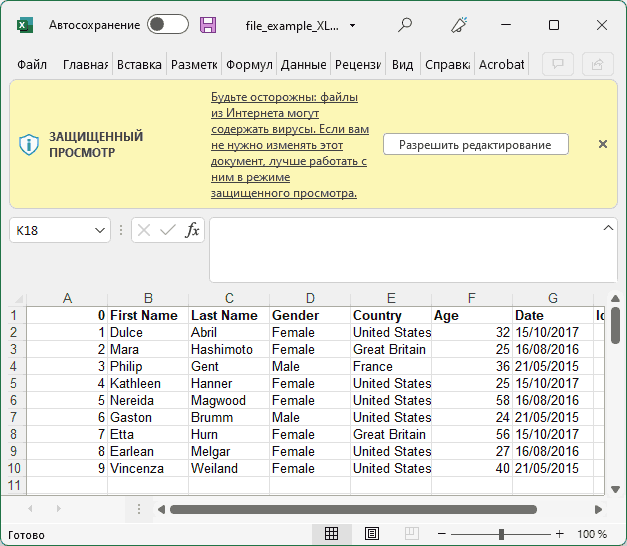Viewport: 627px width, 546px height.
Task: Switch to Page Break Preview icon
Action: click(411, 534)
